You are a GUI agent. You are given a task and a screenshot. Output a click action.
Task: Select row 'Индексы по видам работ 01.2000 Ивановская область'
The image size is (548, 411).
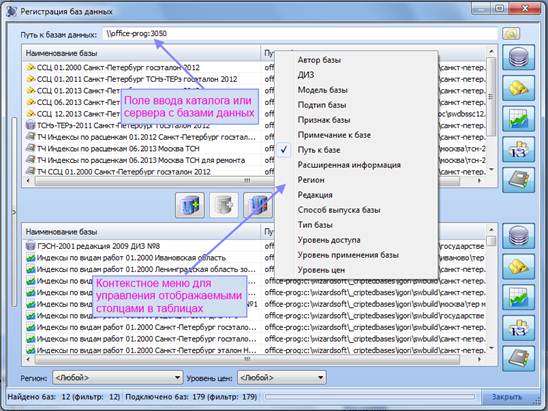pos(141,258)
